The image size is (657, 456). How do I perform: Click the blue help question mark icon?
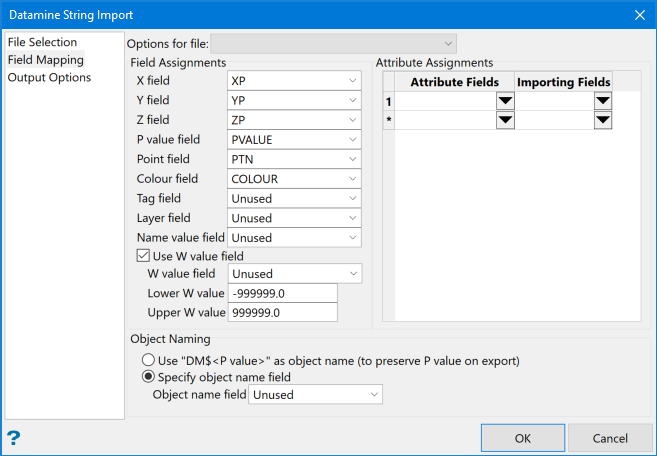[x=14, y=438]
